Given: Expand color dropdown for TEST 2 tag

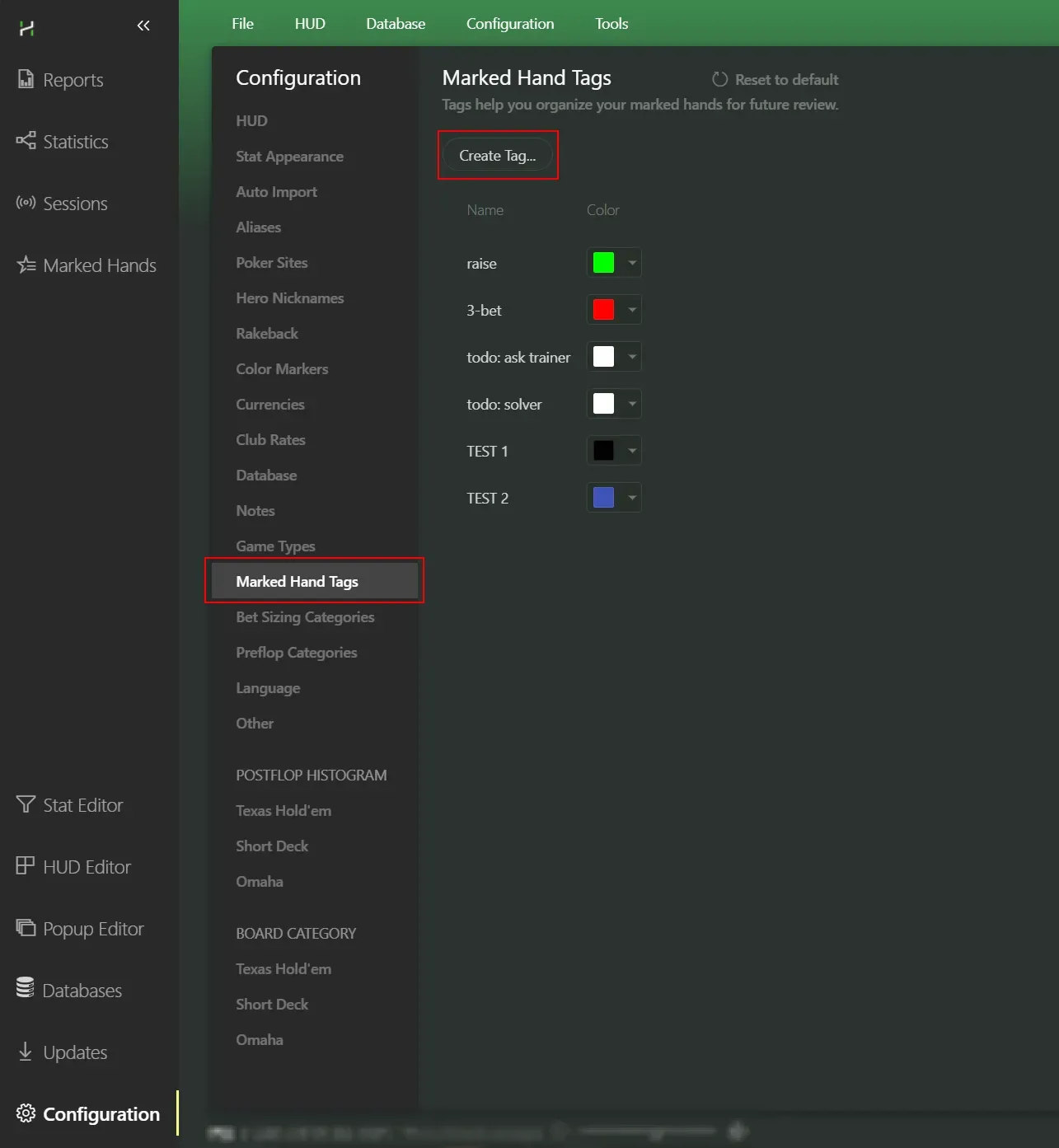Looking at the screenshot, I should coord(632,498).
